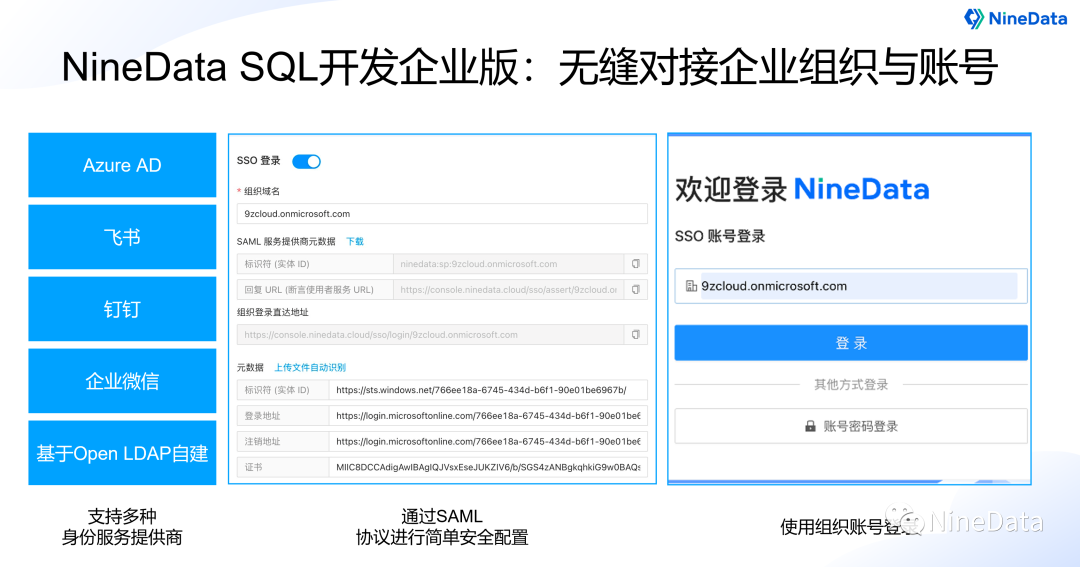Click the 通过SAML caption text
The height and width of the screenshot is (567, 1080).
442,516
